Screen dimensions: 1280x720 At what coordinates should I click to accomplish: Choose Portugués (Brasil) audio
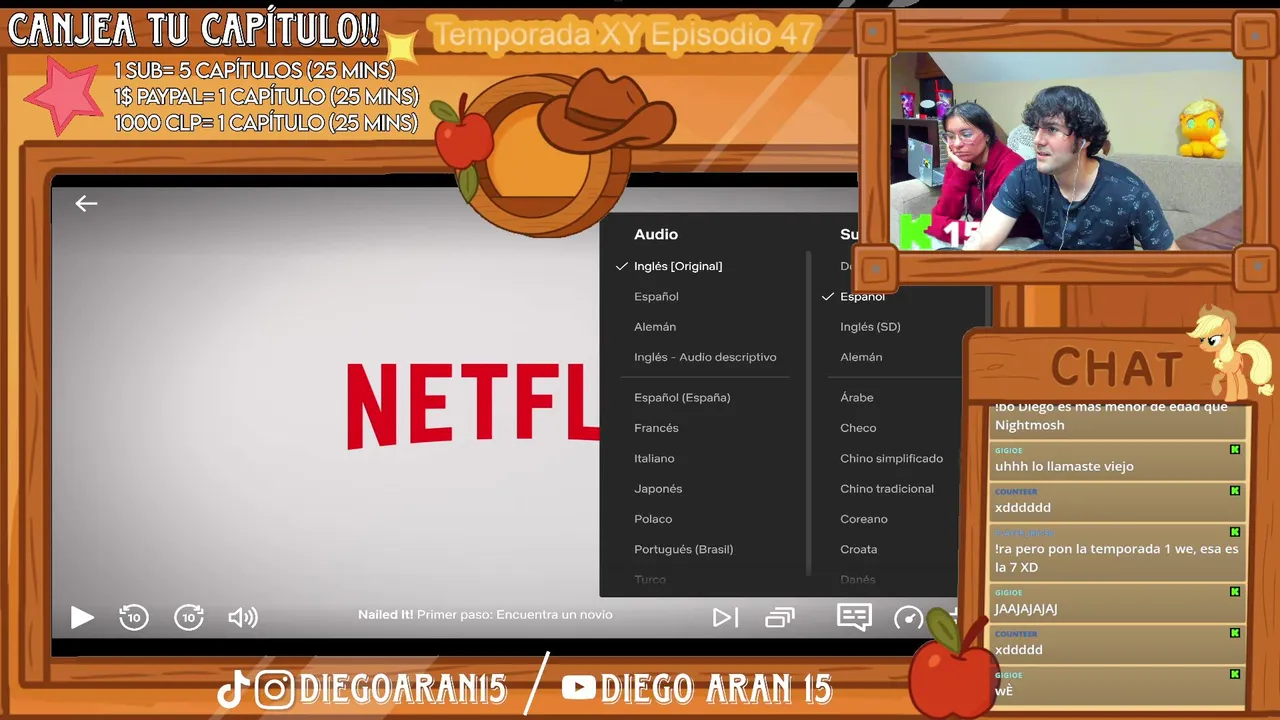click(x=683, y=549)
